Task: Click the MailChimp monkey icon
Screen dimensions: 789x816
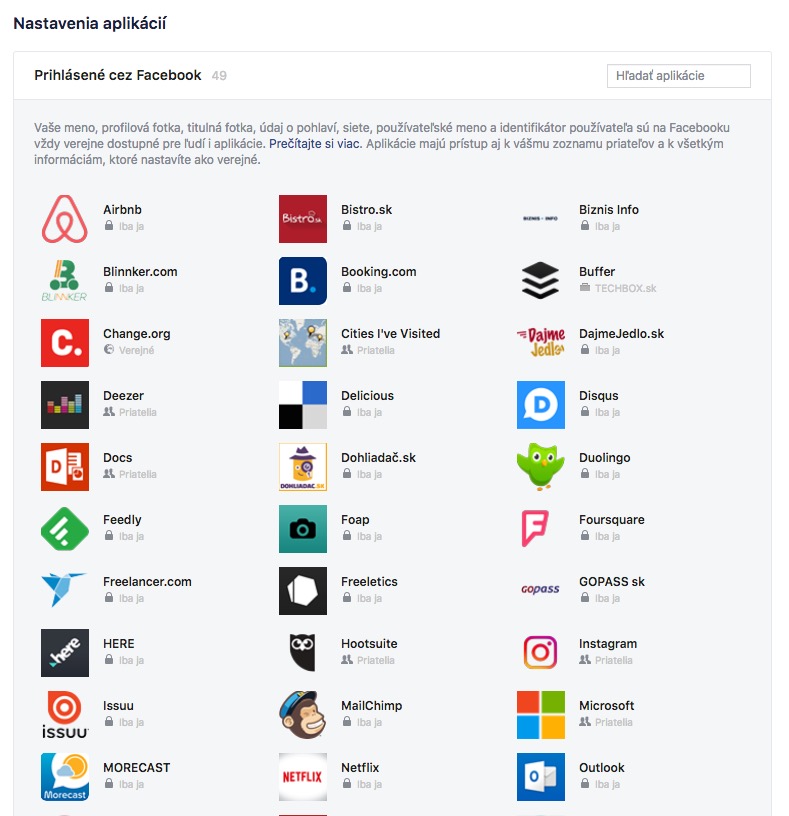Action: click(302, 715)
